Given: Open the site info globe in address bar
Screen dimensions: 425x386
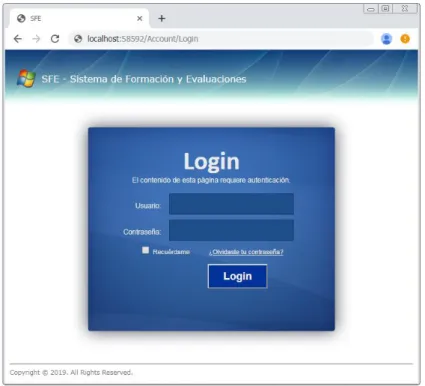Looking at the screenshot, I should coord(78,39).
